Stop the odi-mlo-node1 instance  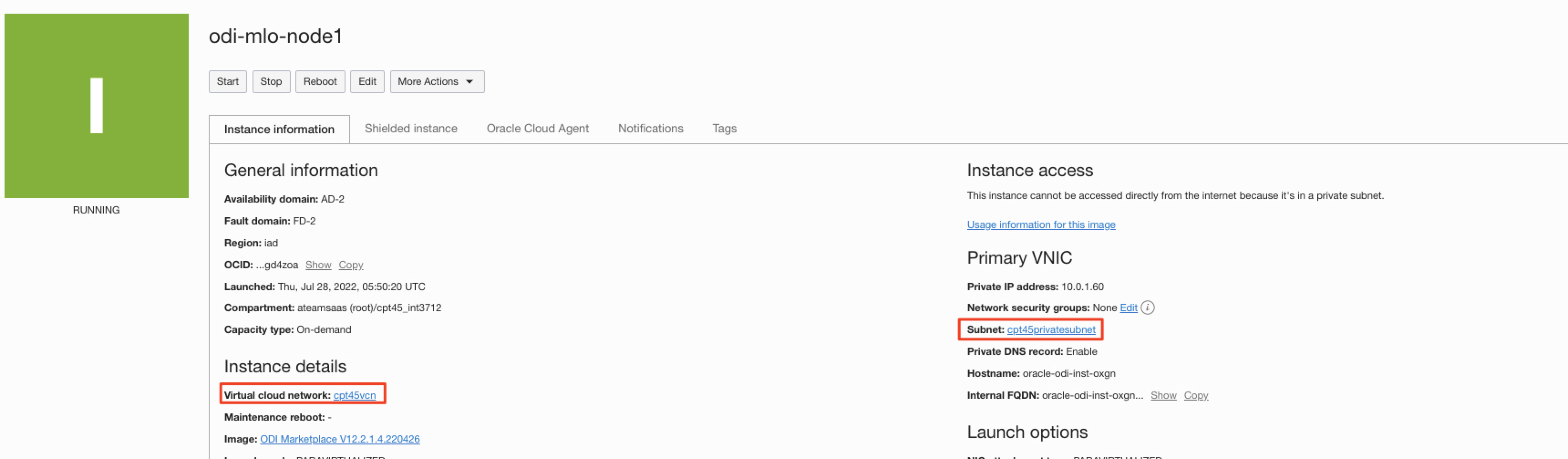coord(271,82)
